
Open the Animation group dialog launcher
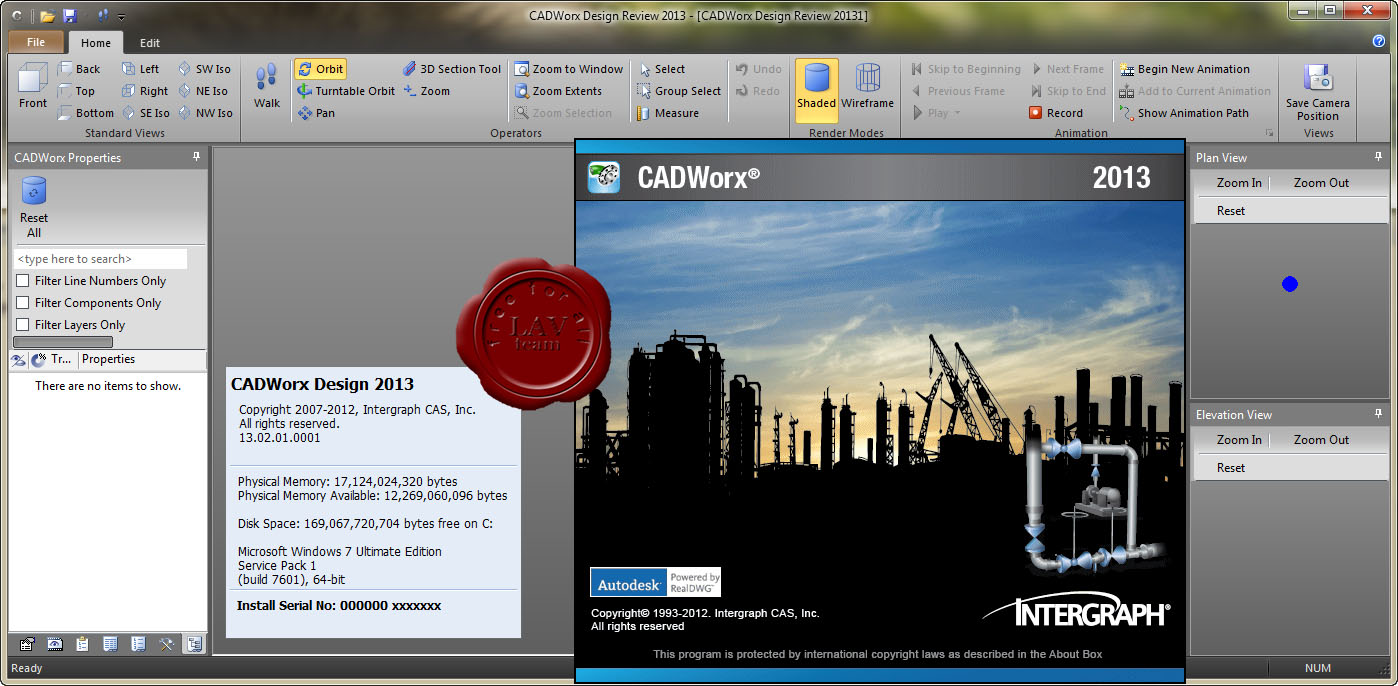1270,133
